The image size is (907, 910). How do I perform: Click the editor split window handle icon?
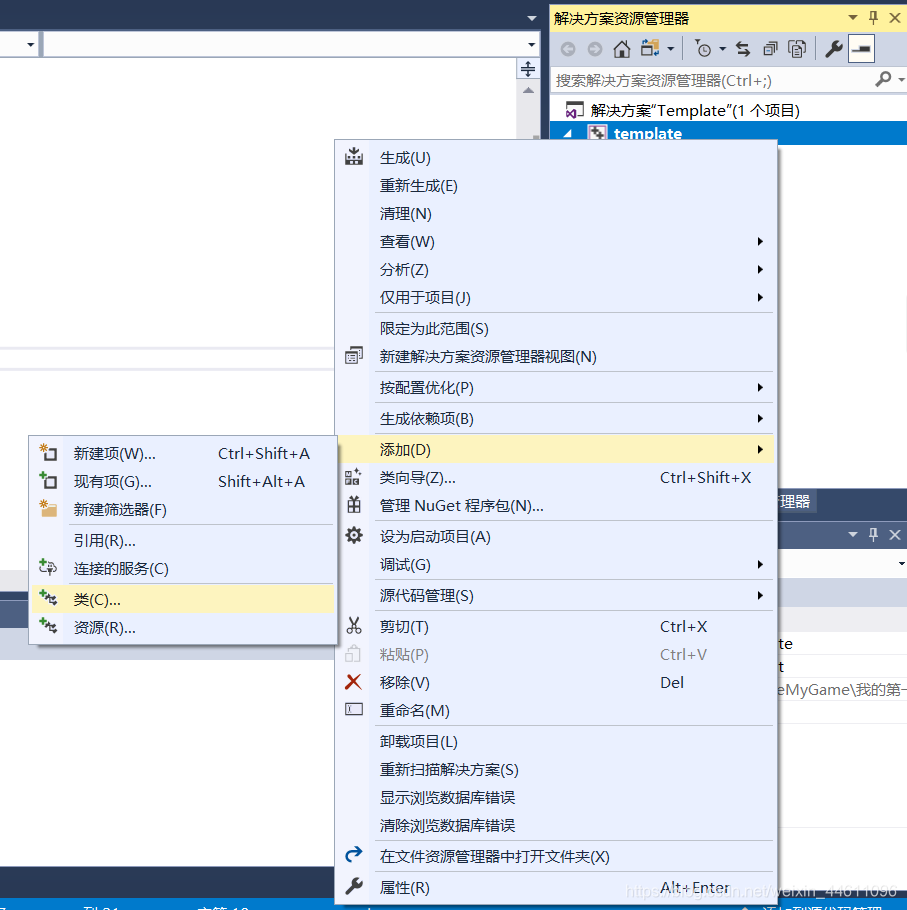(x=527, y=69)
